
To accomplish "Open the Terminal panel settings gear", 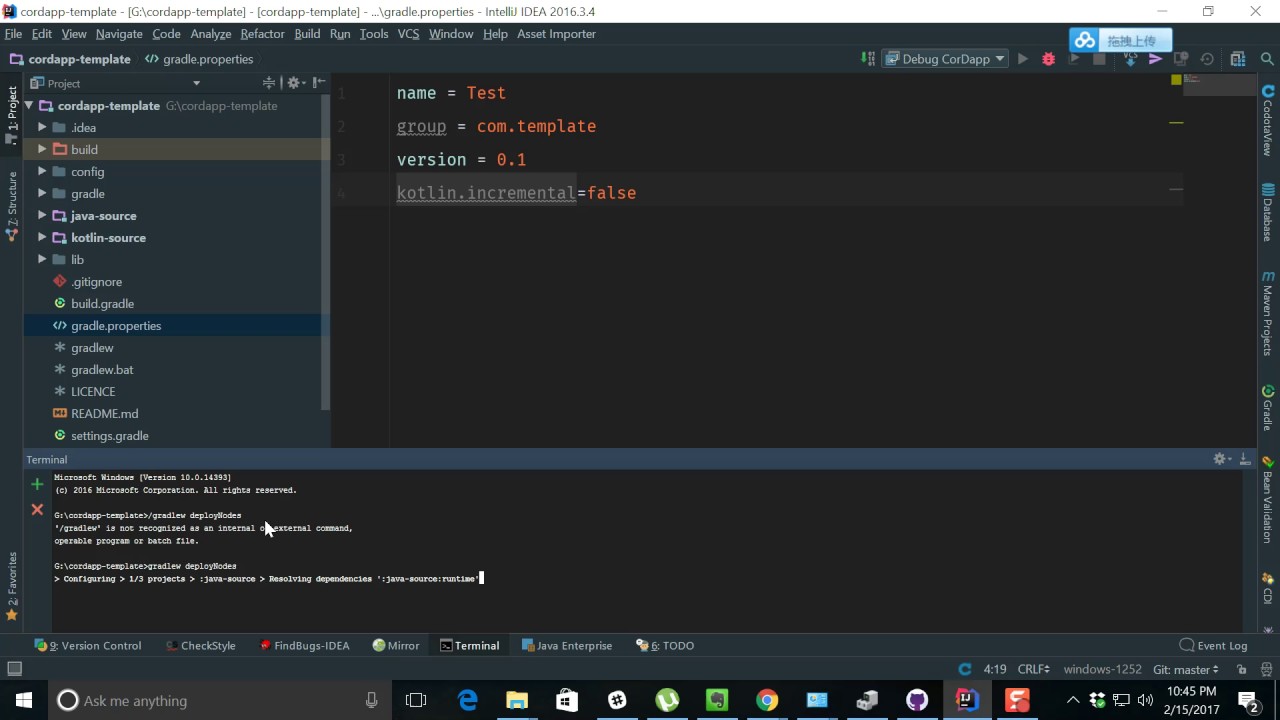I will click(1220, 459).
